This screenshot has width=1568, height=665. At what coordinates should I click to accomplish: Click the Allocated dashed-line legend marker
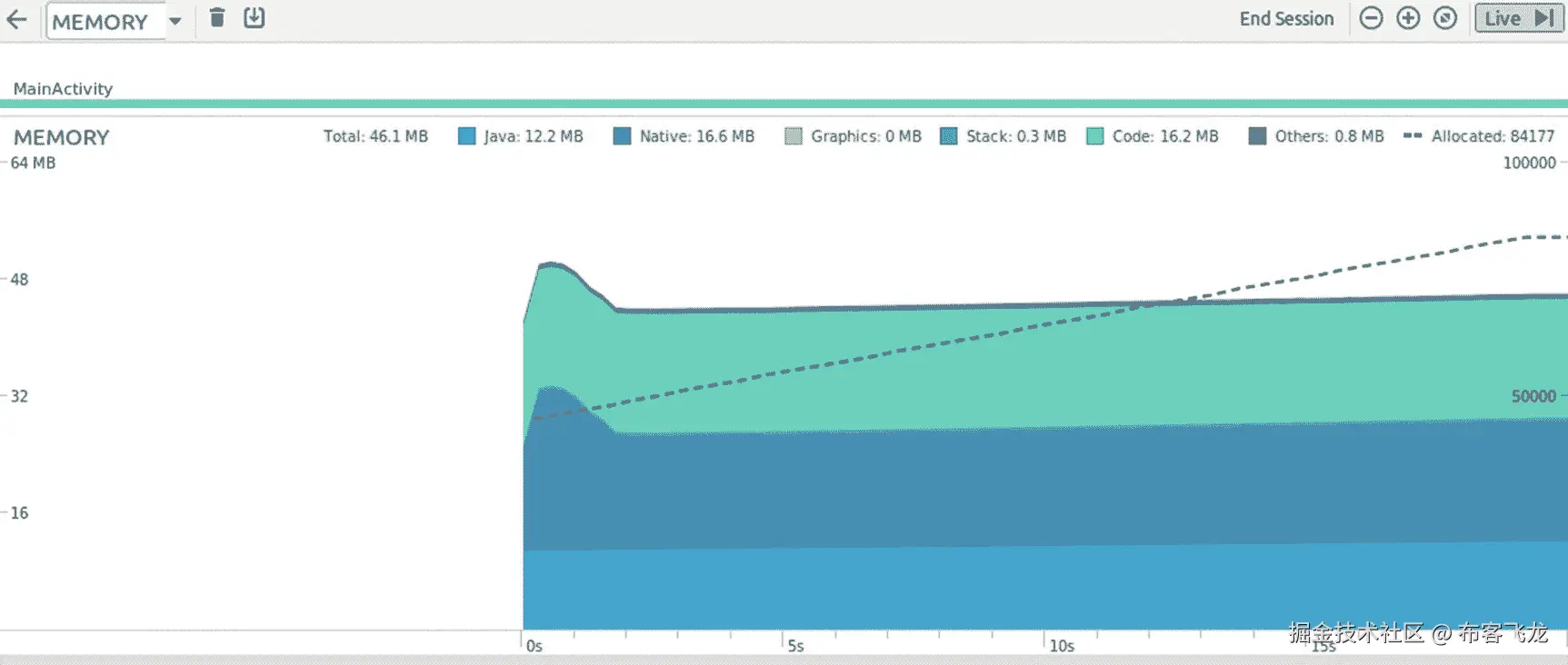(x=1413, y=135)
